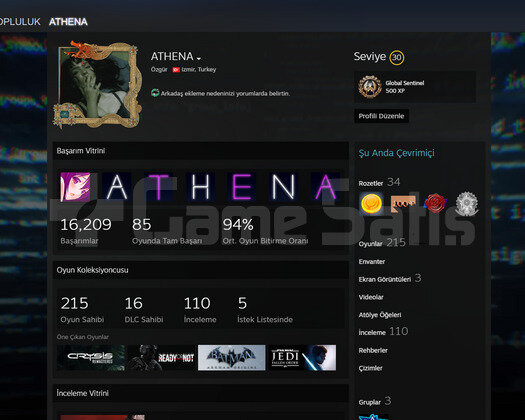Screen dimensions: 525x420
Task: Open the Batman Arkham Origins game banner
Action: tap(232, 358)
